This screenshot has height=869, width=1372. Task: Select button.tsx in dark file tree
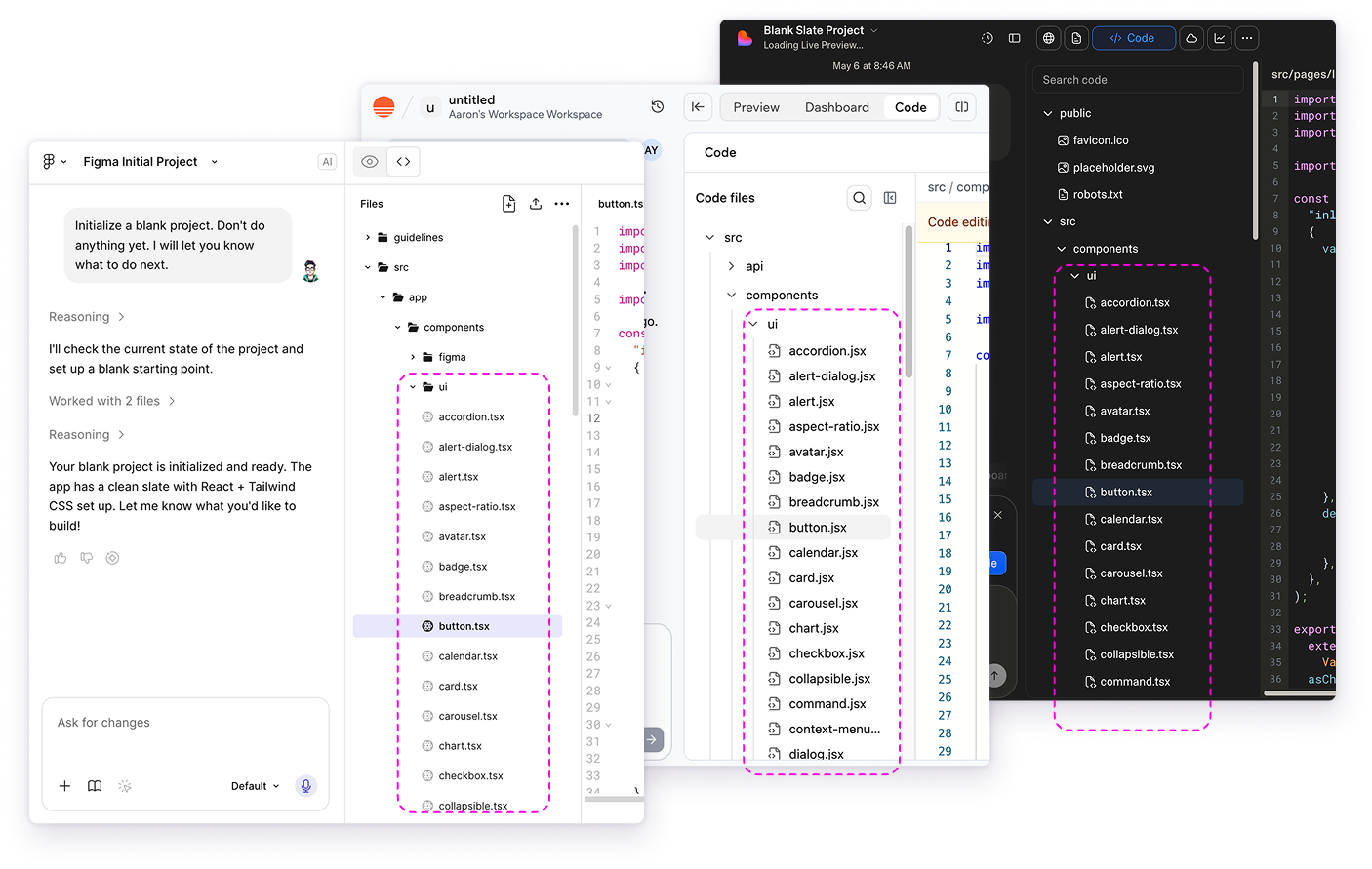click(1138, 493)
